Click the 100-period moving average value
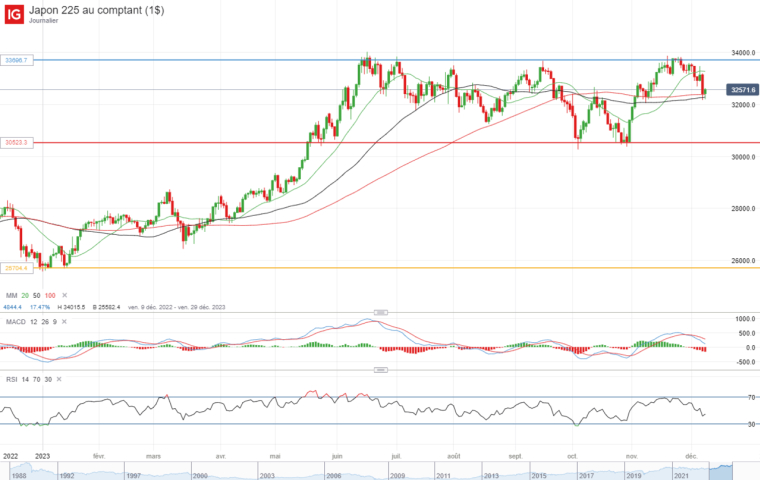The image size is (760, 480). [50, 295]
